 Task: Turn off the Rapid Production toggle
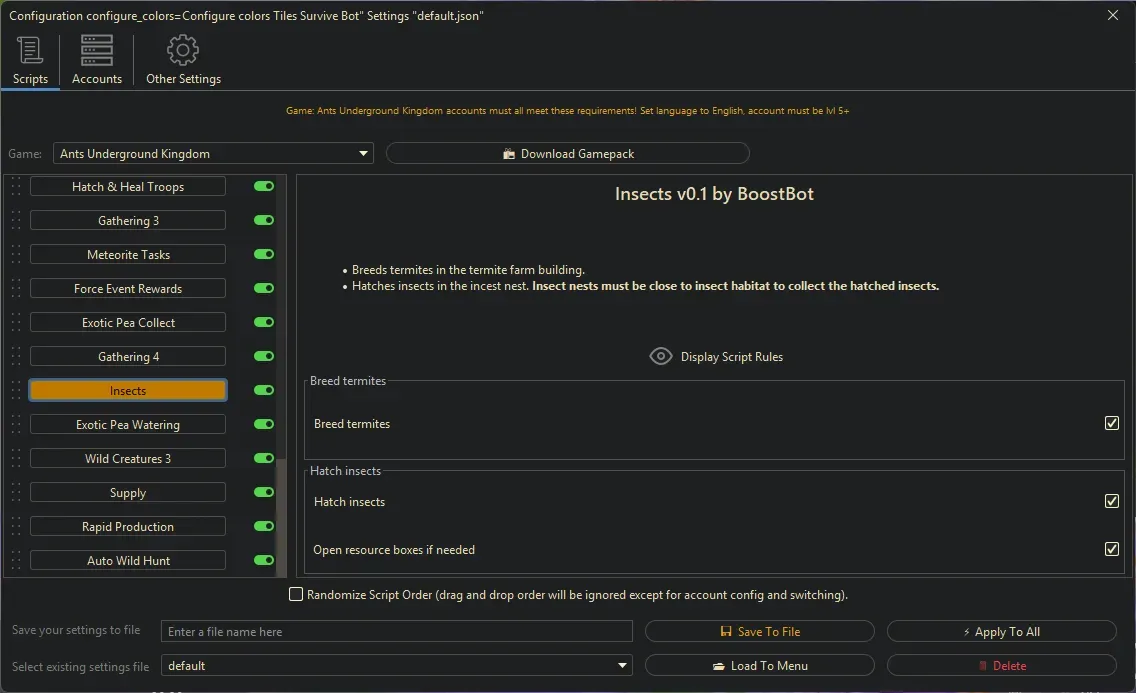[x=264, y=527]
